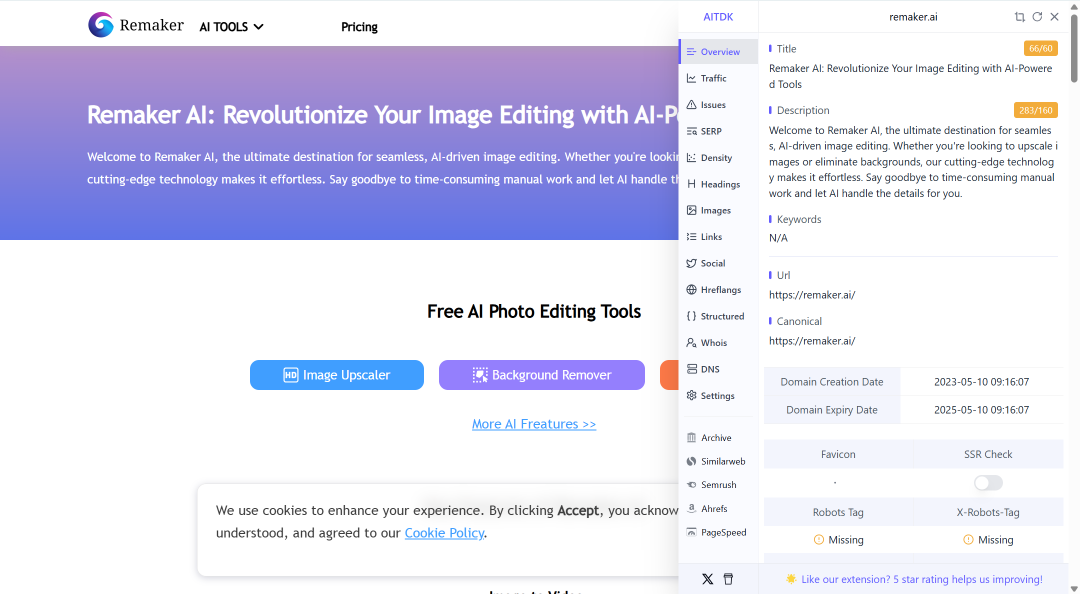Click the Image Upscaler button

(337, 375)
